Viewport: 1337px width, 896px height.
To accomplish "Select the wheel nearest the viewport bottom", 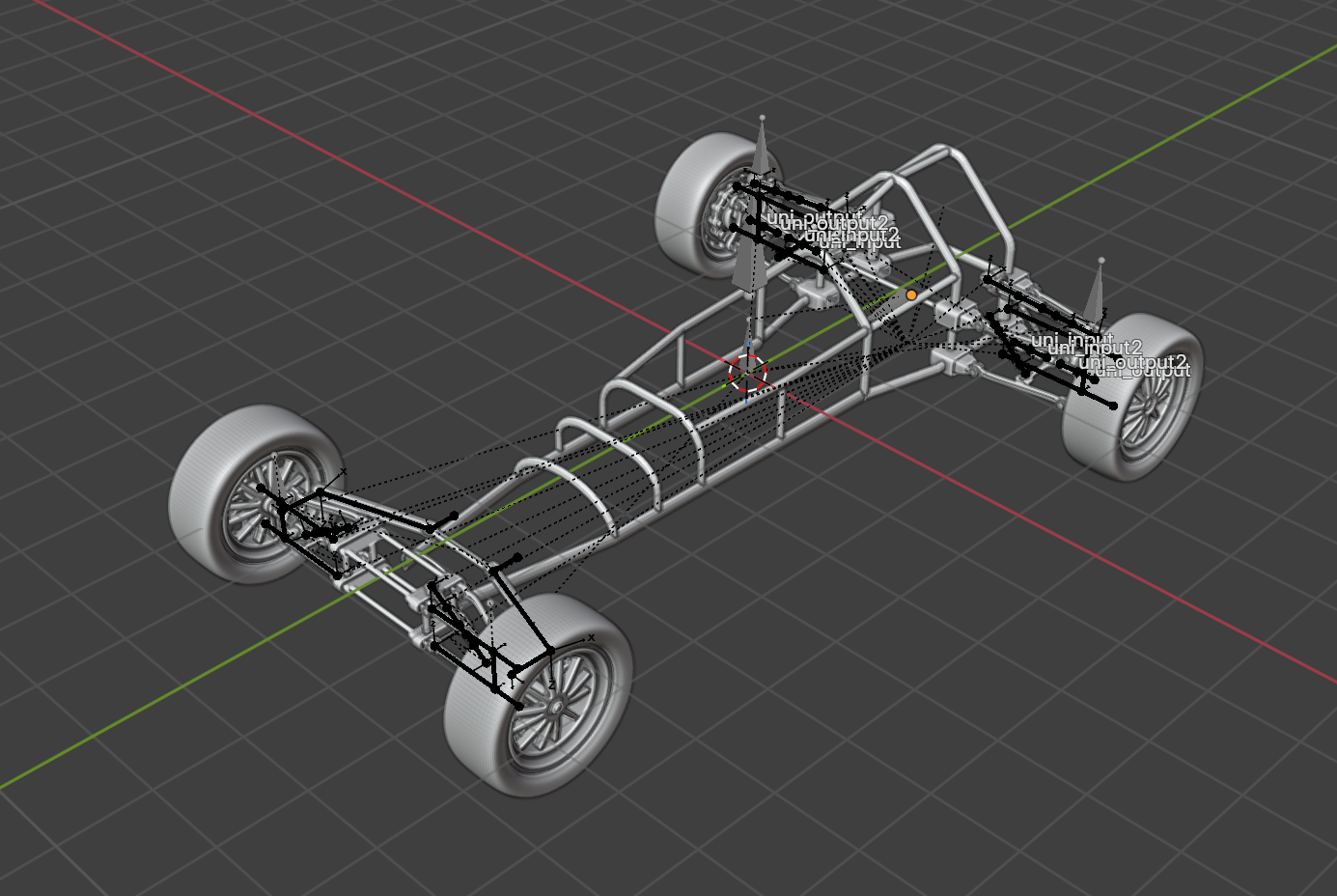I will (x=541, y=695).
